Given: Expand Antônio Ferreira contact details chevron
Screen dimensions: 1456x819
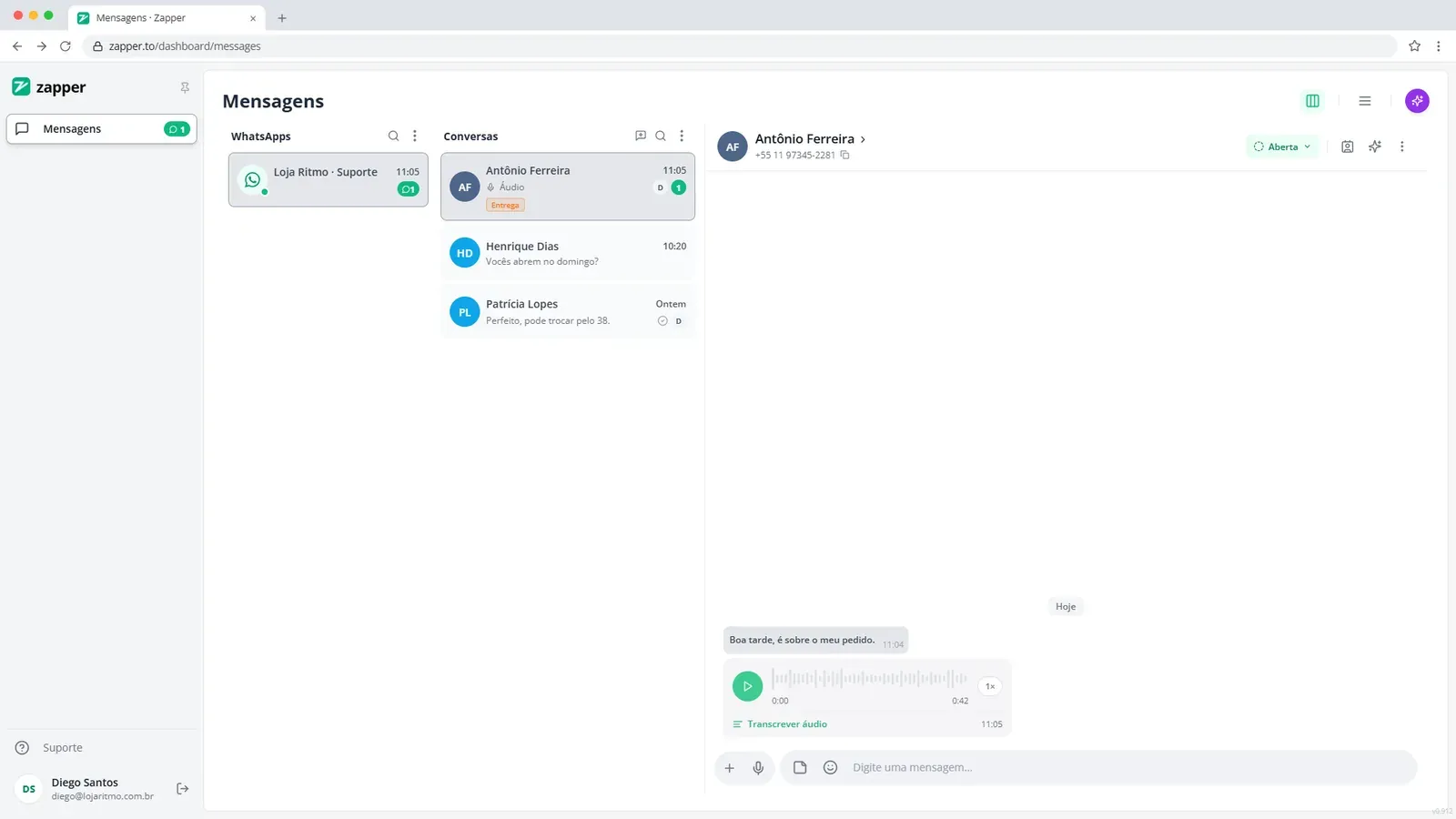Looking at the screenshot, I should (863, 139).
